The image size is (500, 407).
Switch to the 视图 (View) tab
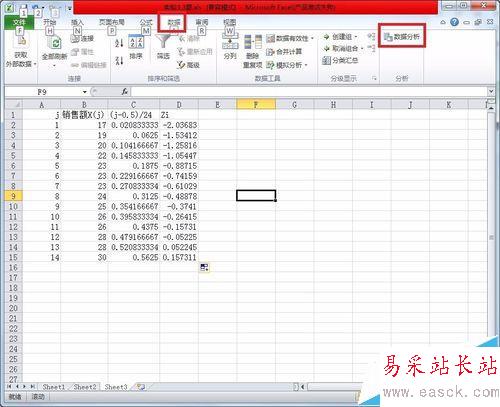pos(229,22)
